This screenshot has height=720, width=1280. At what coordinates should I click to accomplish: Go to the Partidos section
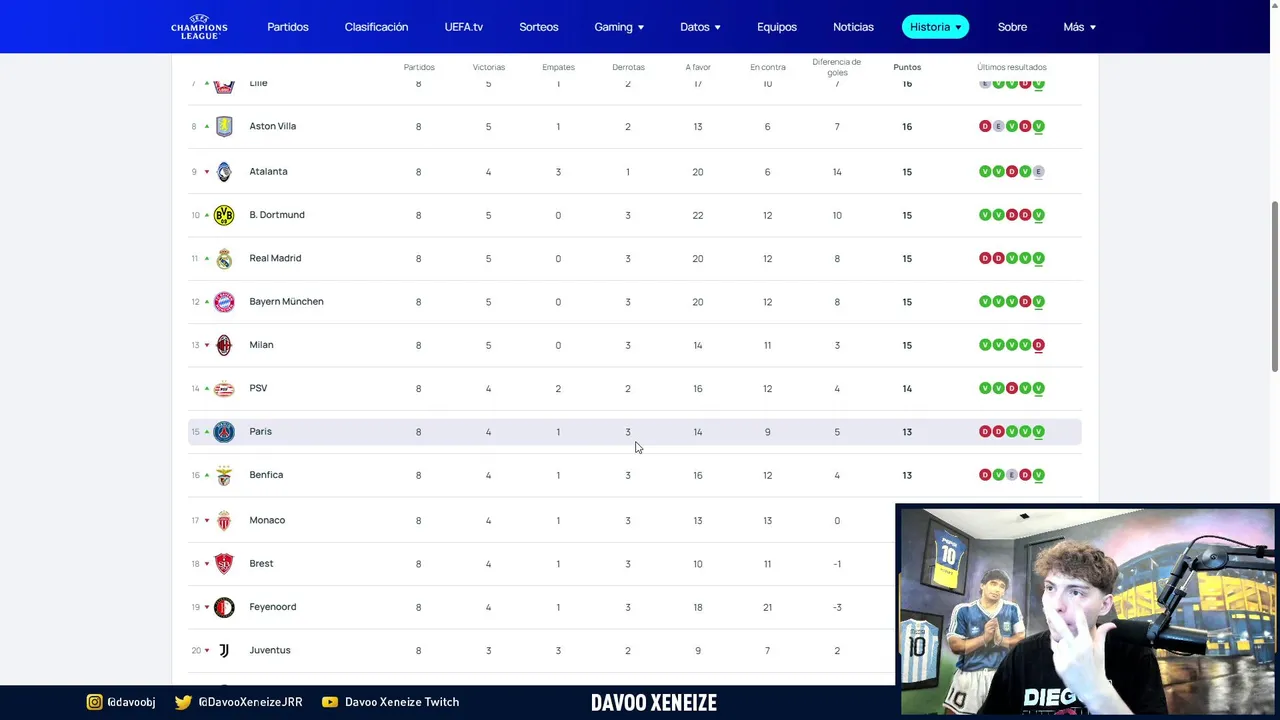[x=288, y=27]
